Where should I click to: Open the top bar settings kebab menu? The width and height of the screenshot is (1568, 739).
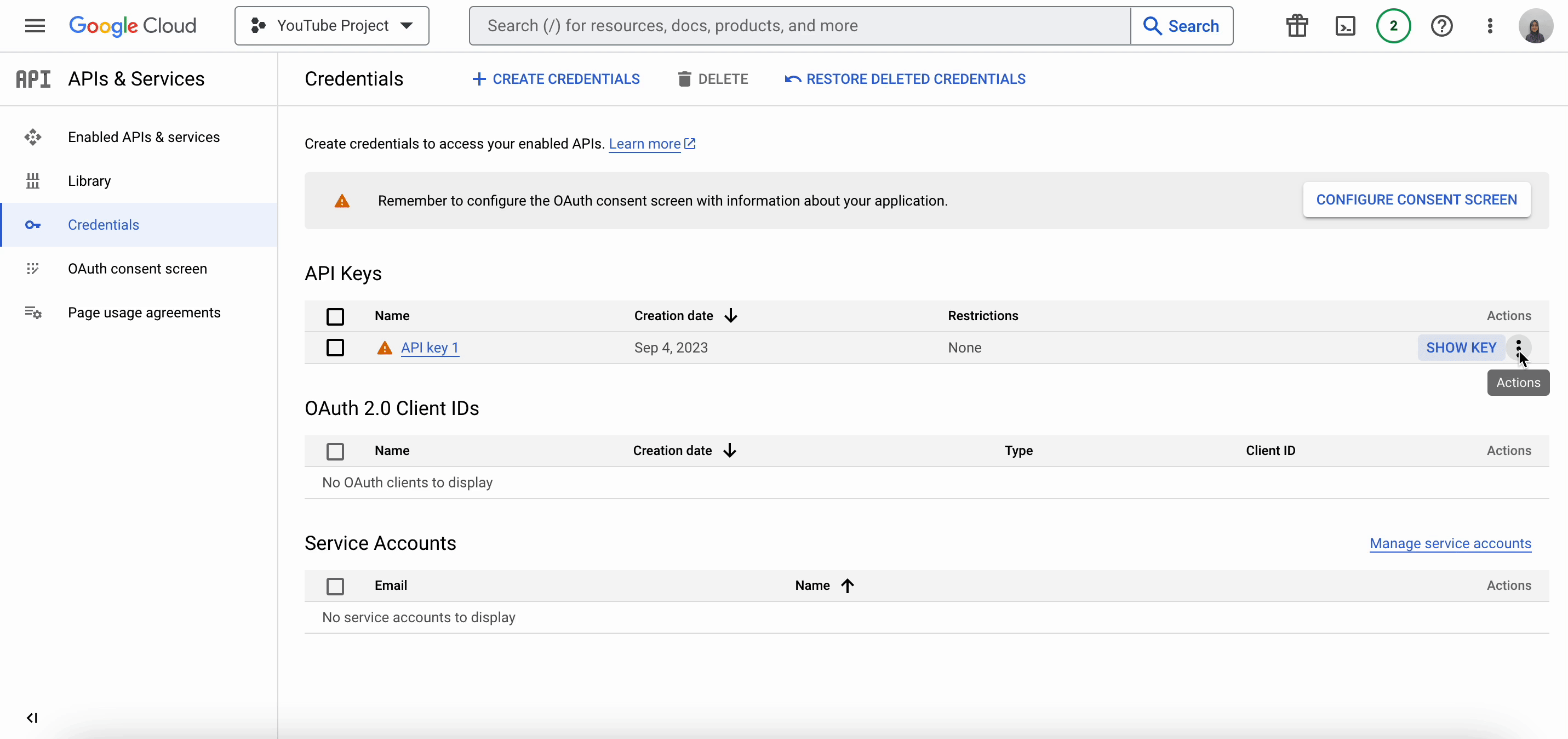coord(1490,26)
